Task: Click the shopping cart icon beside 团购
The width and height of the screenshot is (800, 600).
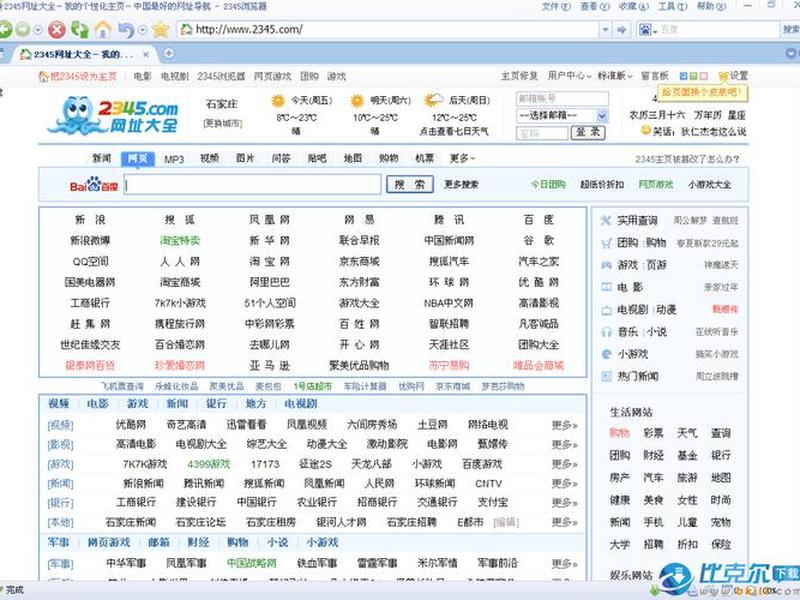Action: (606, 243)
